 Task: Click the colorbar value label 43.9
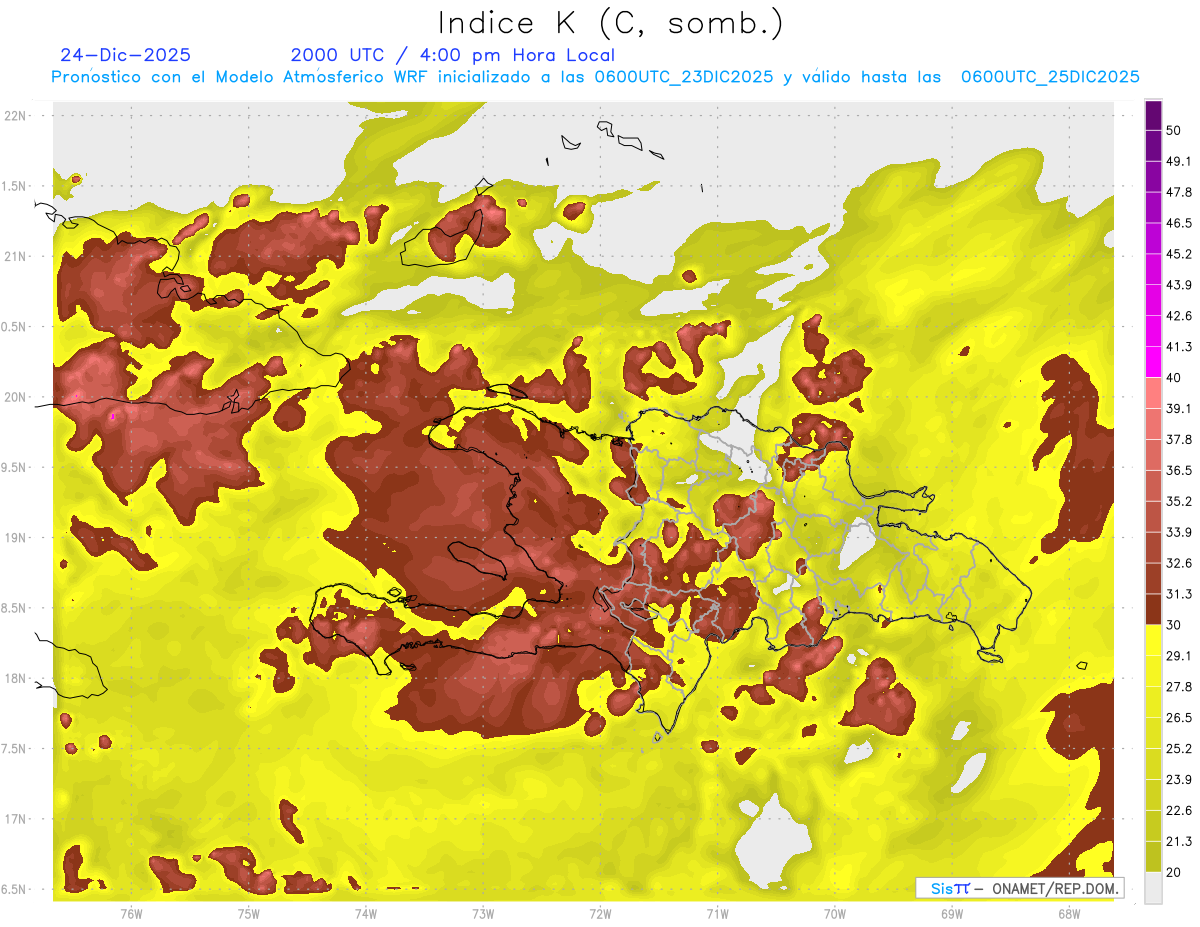pyautogui.click(x=1179, y=285)
